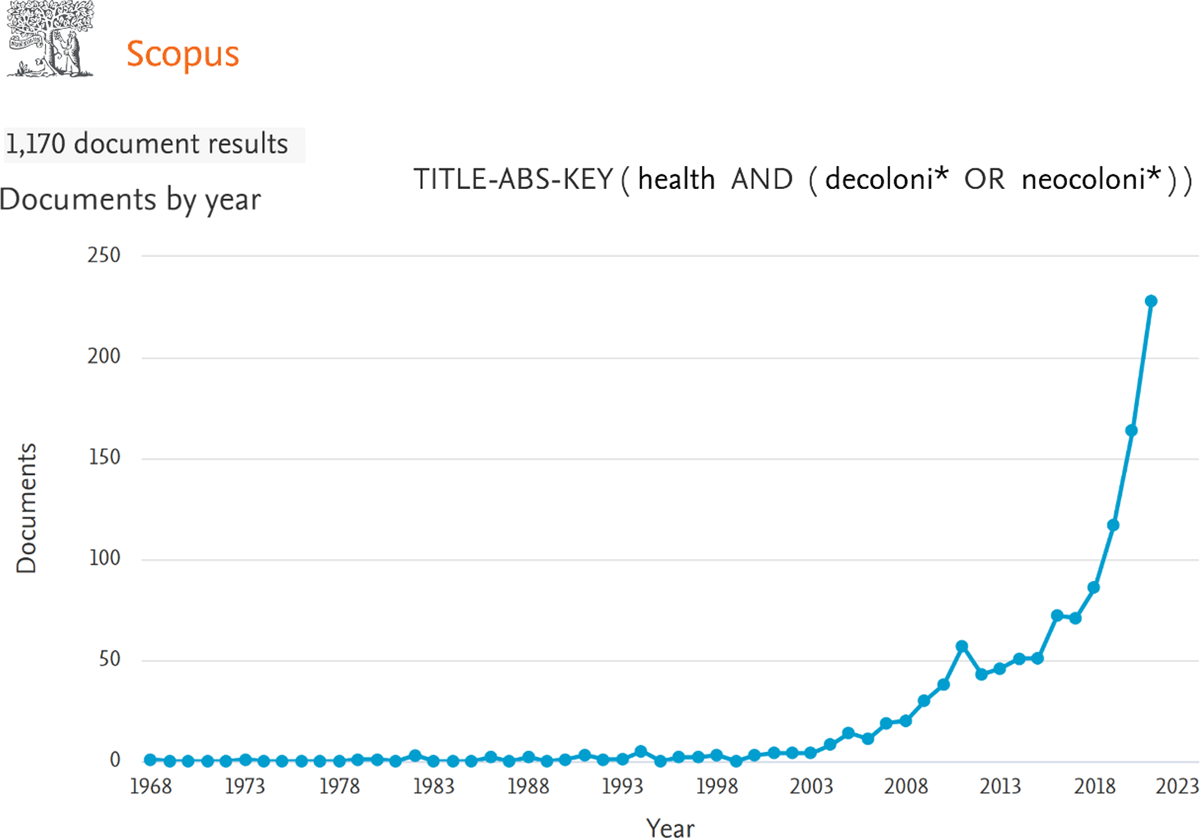Click the 2018 data point on line
The height and width of the screenshot is (838, 1200).
tap(1094, 587)
